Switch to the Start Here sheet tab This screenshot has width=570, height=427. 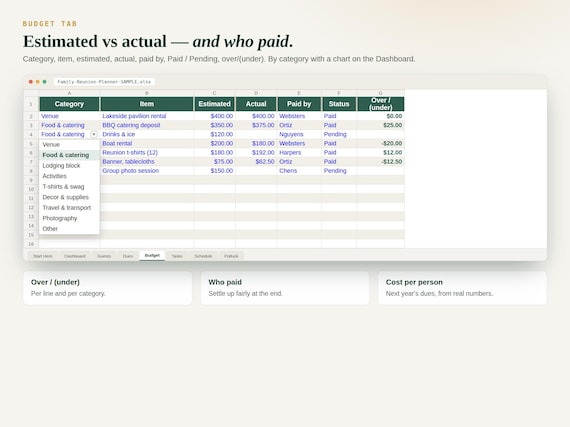tap(43, 256)
